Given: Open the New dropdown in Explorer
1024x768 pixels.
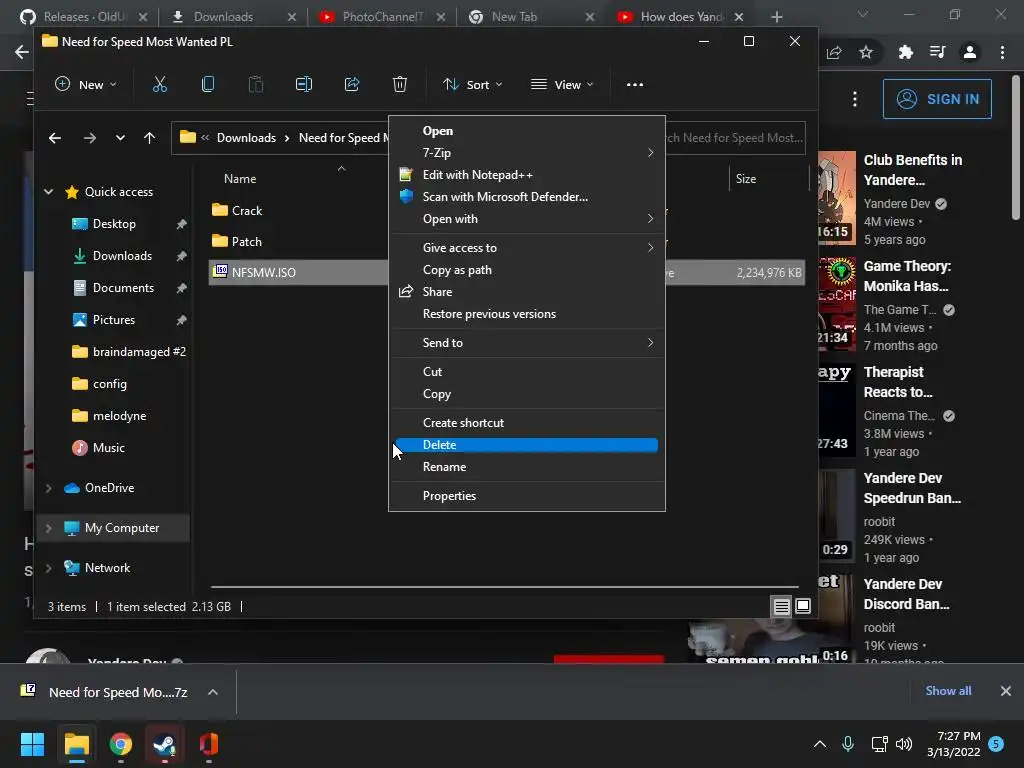Looking at the screenshot, I should (x=86, y=84).
